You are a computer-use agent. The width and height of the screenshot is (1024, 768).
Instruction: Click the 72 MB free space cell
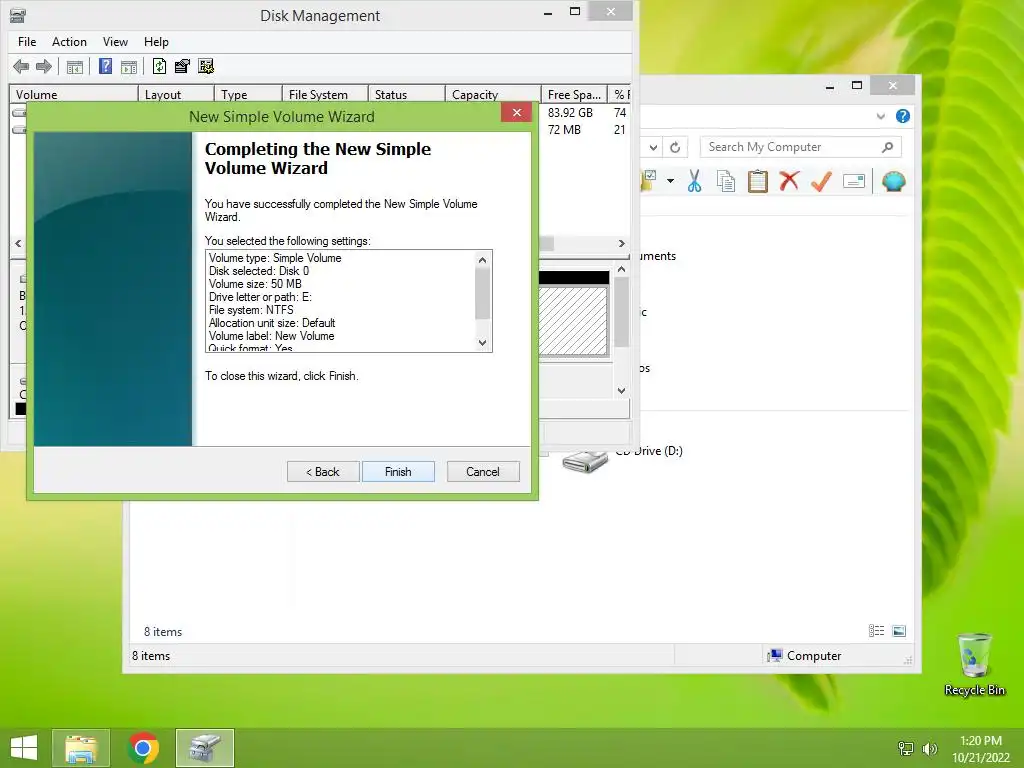(x=564, y=130)
